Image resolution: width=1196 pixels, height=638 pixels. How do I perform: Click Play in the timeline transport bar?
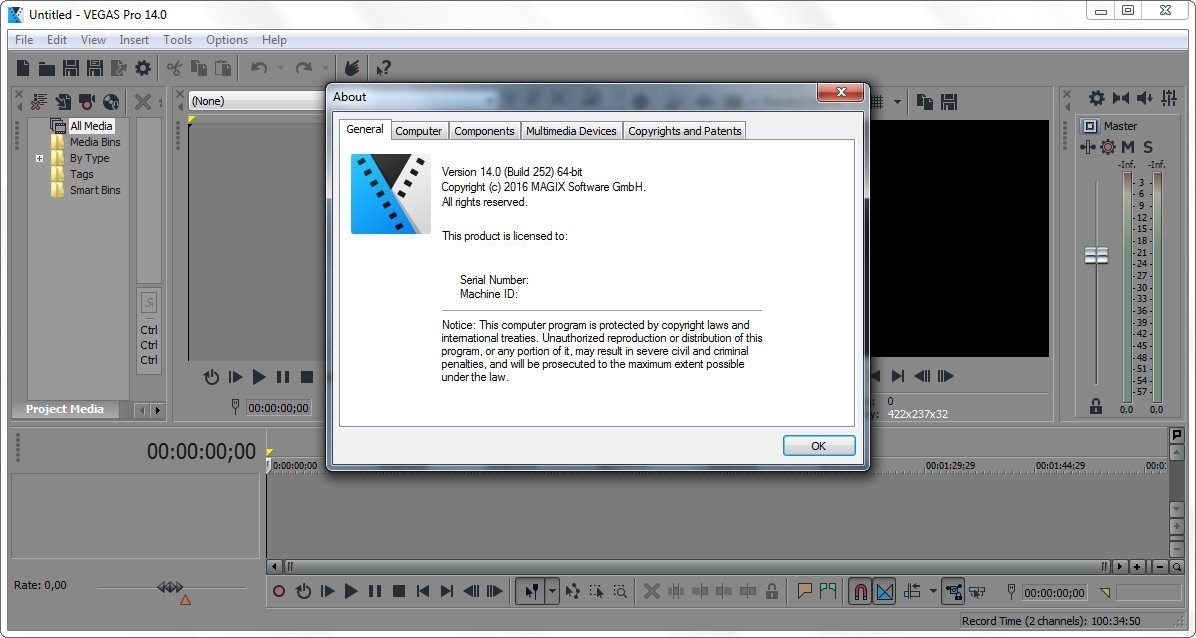(351, 591)
